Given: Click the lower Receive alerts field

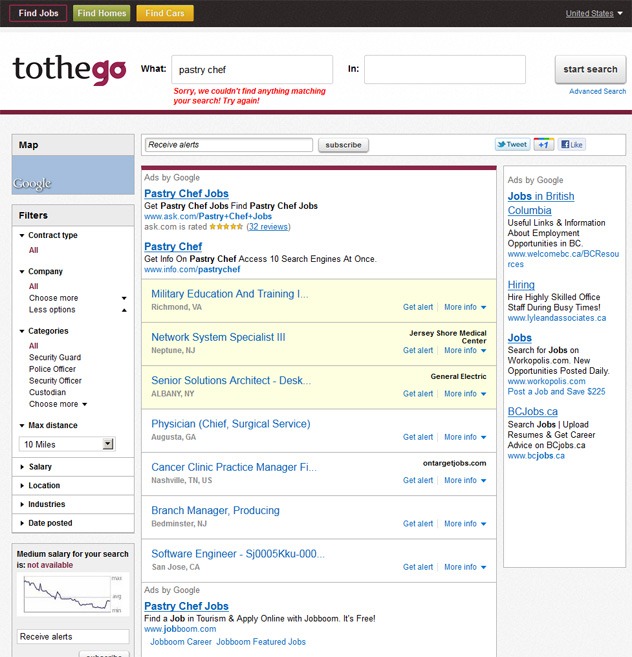Looking at the screenshot, I should 73,636.
